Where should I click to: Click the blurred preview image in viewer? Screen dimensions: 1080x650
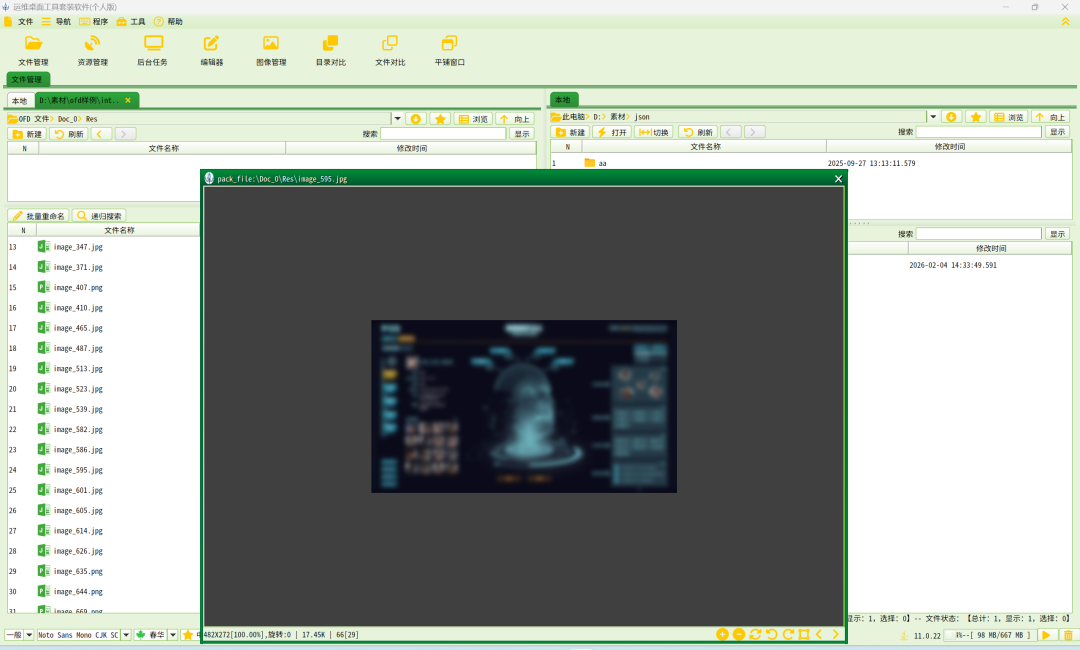(x=523, y=406)
